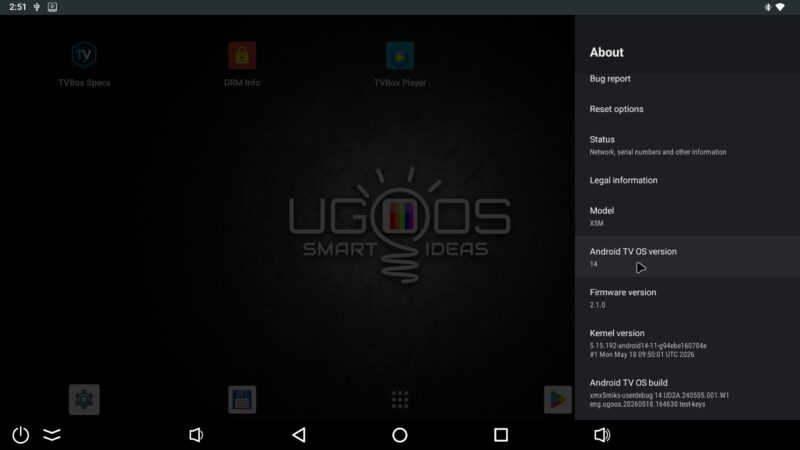
Task: Open the settings gear shortcut
Action: pos(84,399)
